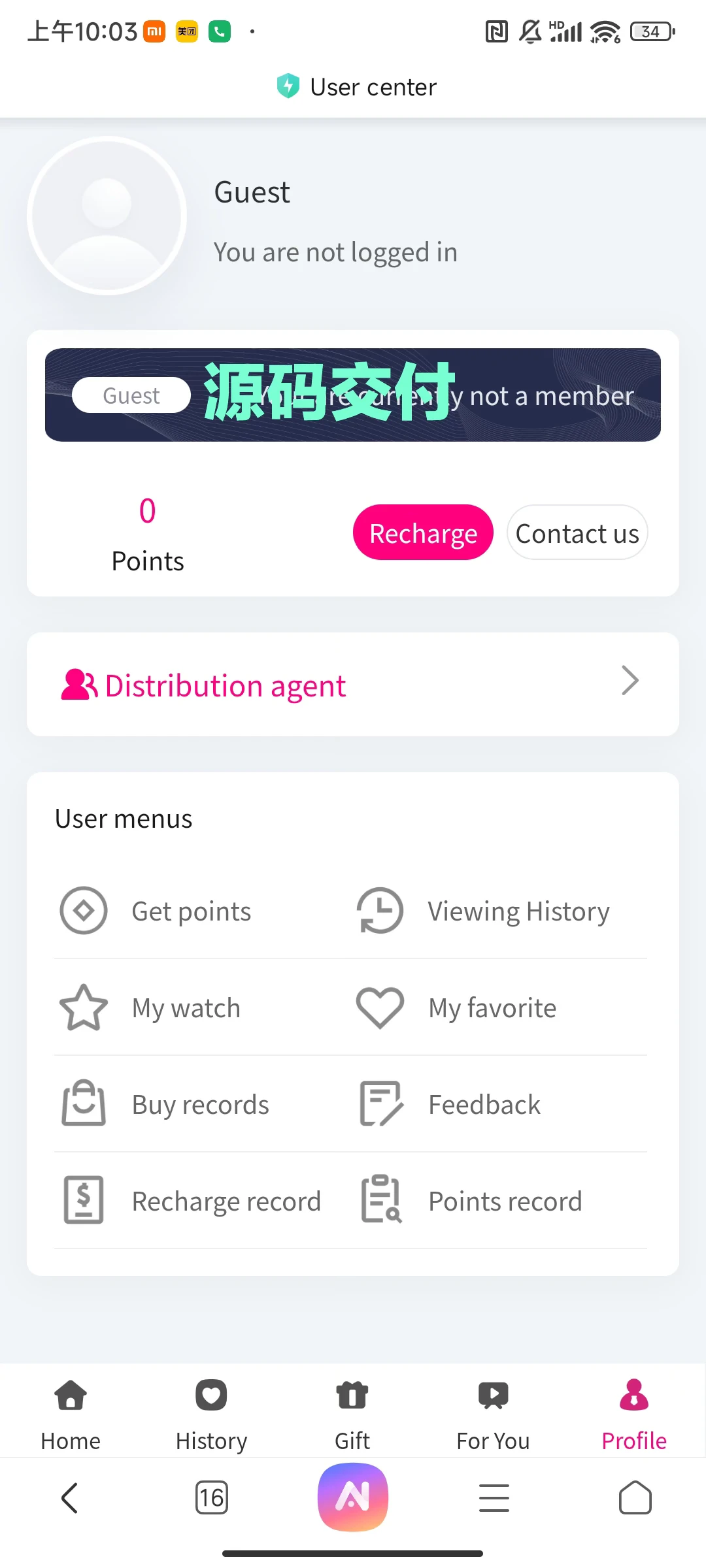The height and width of the screenshot is (1568, 706).
Task: Open the Recharge record receipt icon
Action: point(84,1200)
